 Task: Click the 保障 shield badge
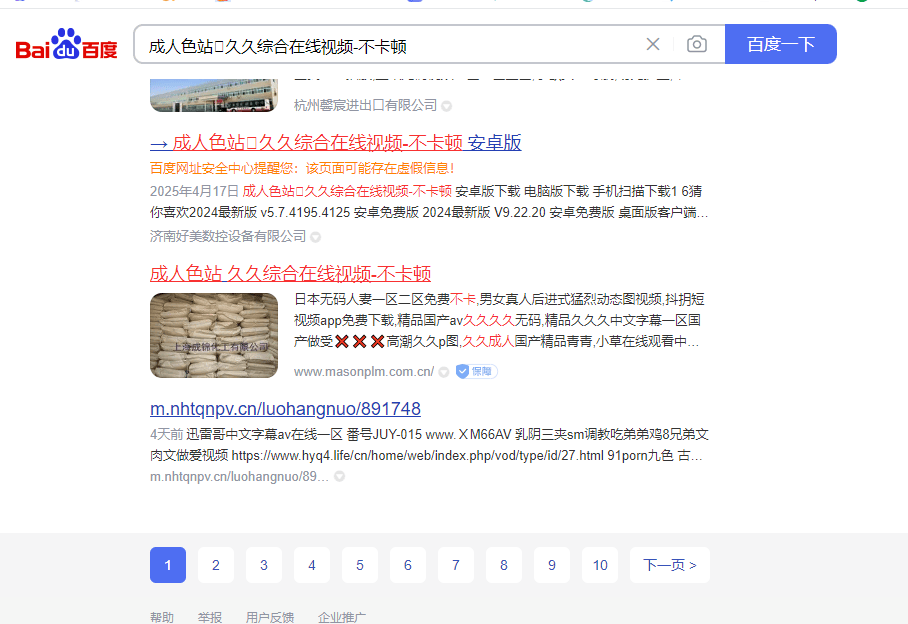tap(477, 372)
